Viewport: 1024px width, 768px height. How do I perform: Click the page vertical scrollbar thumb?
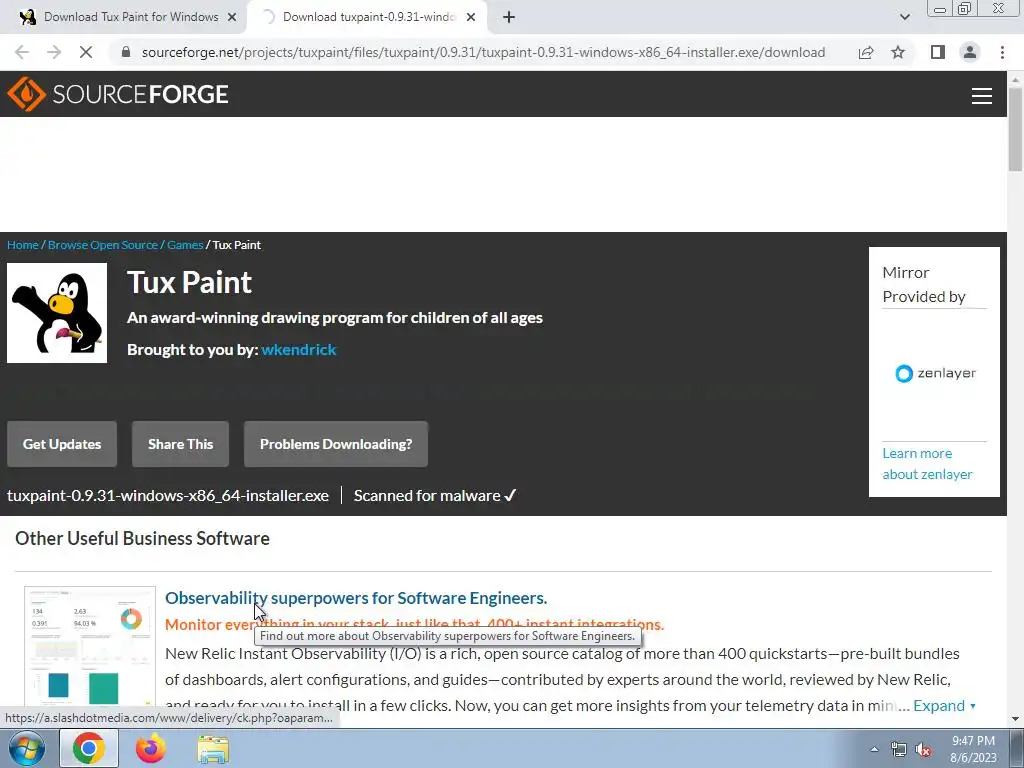(x=1016, y=129)
